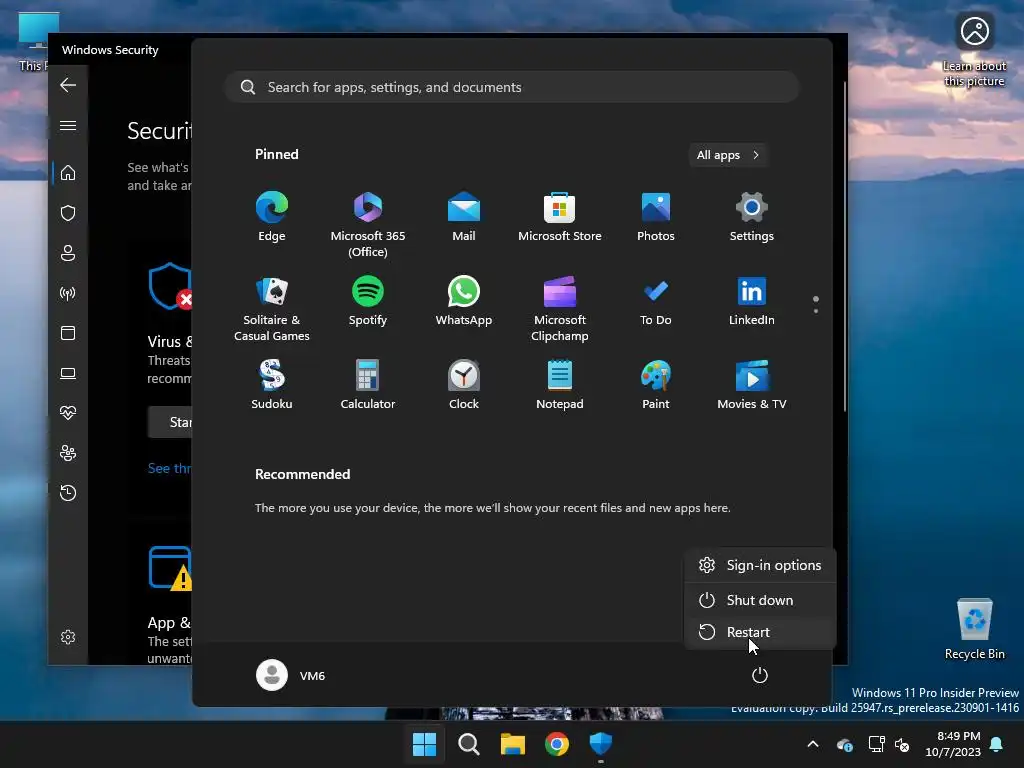Open the Clock app
The width and height of the screenshot is (1024, 768).
coord(464,385)
